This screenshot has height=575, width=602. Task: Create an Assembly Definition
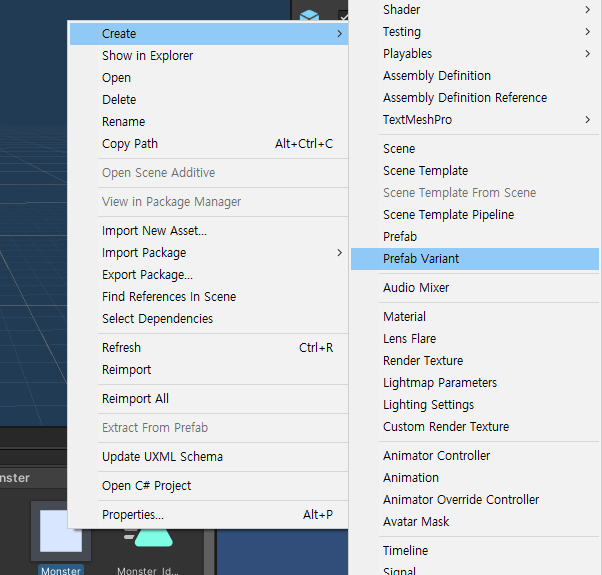[x=475, y=76]
